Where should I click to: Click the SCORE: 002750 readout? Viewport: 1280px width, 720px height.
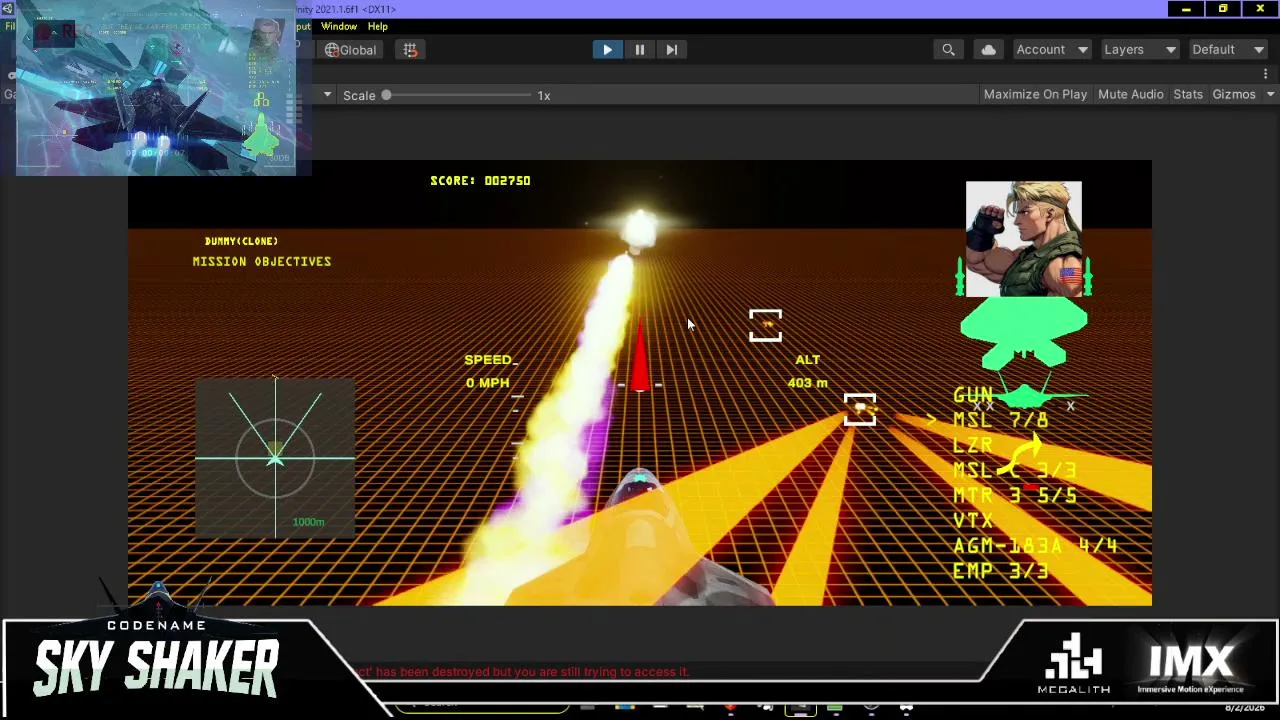tap(480, 181)
